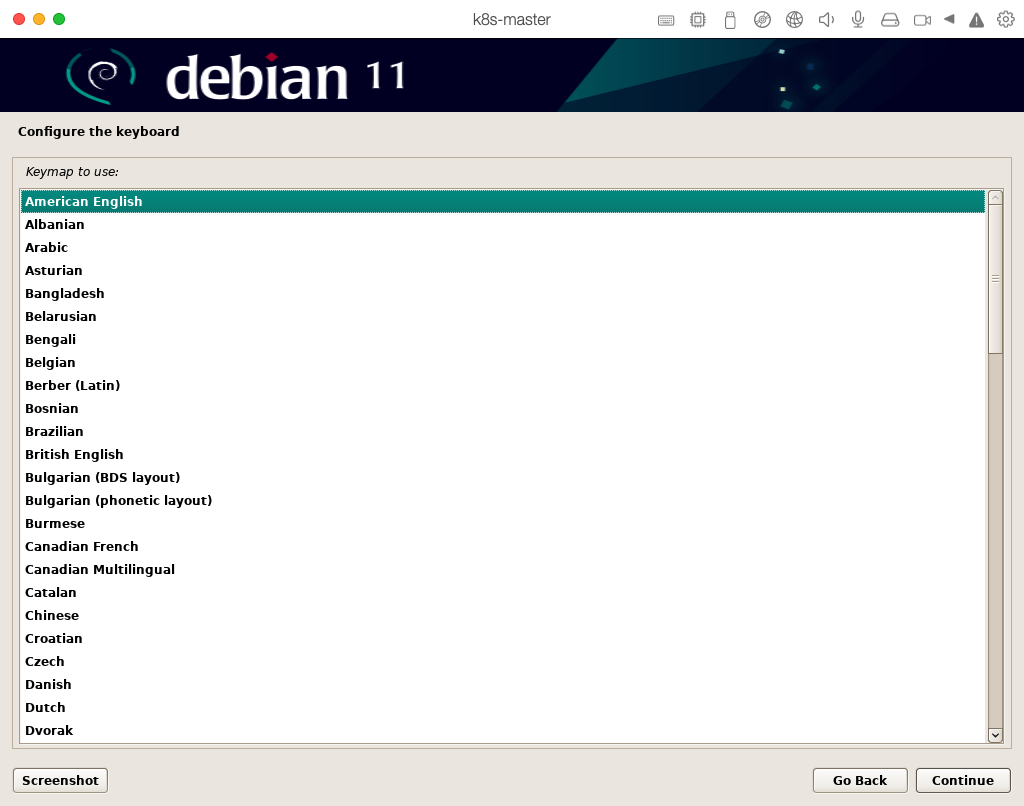Click the microphone icon

click(x=858, y=20)
